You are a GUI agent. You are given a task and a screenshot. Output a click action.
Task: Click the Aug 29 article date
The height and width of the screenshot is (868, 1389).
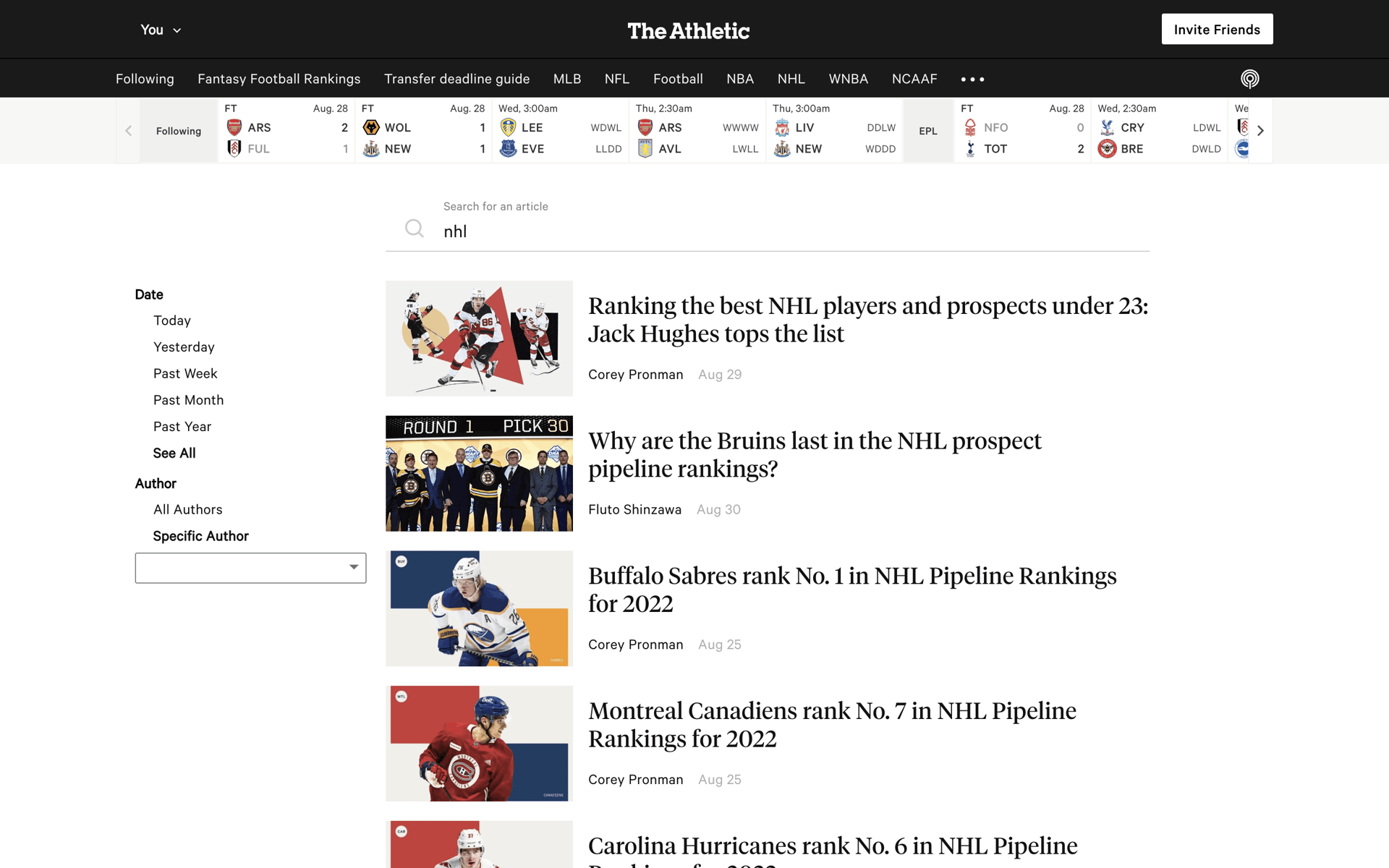(x=720, y=375)
